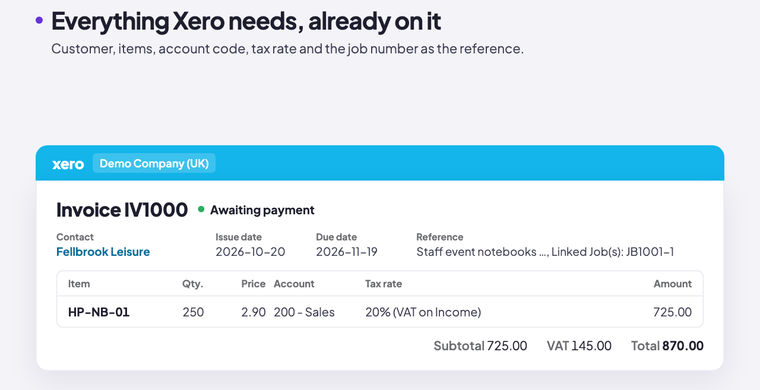760x390 pixels.
Task: Click the 200 - Sales account cell
Action: (x=304, y=312)
